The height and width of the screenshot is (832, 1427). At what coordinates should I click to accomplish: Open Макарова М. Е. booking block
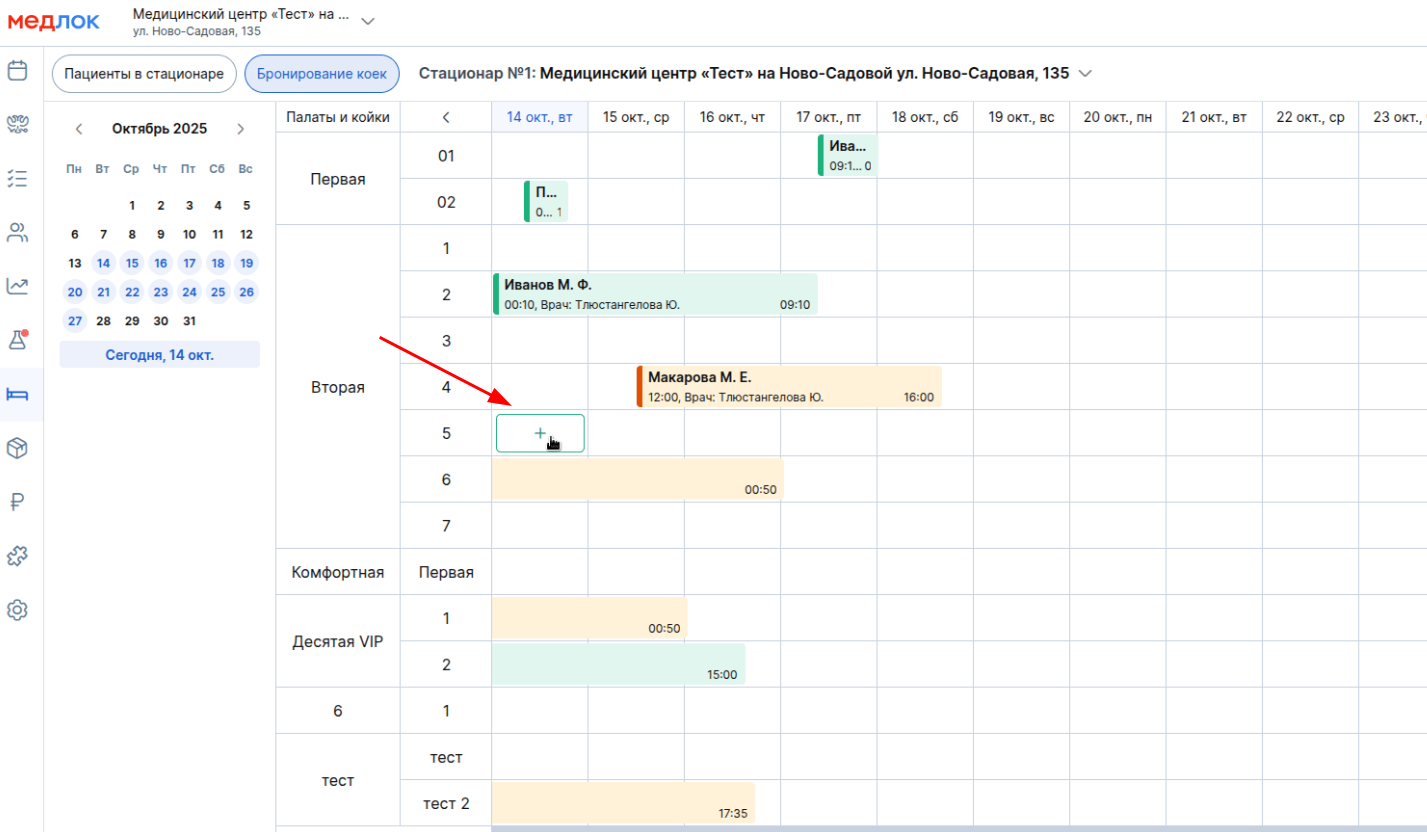pyautogui.click(x=789, y=387)
